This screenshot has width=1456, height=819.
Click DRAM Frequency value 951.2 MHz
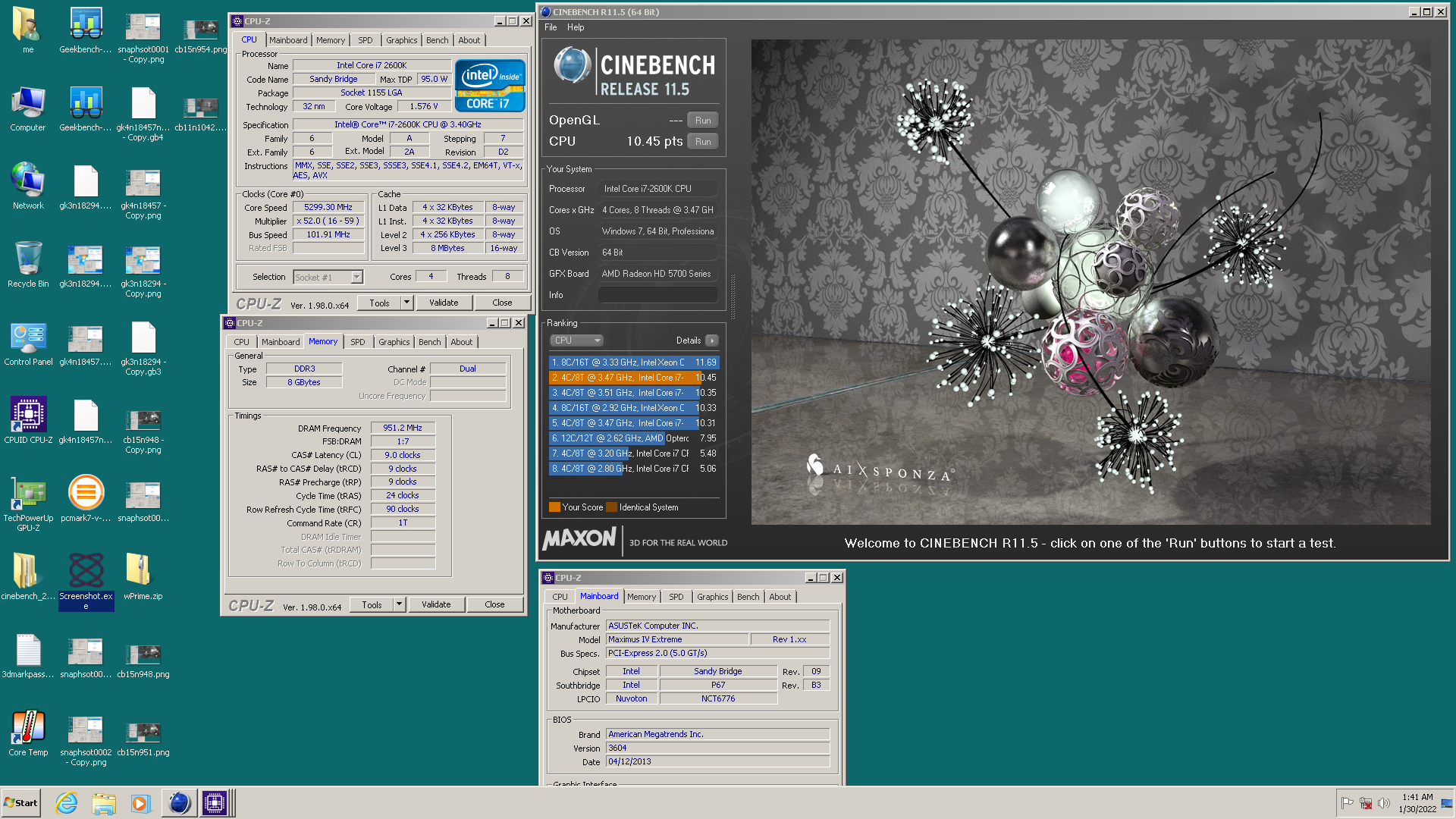(403, 428)
